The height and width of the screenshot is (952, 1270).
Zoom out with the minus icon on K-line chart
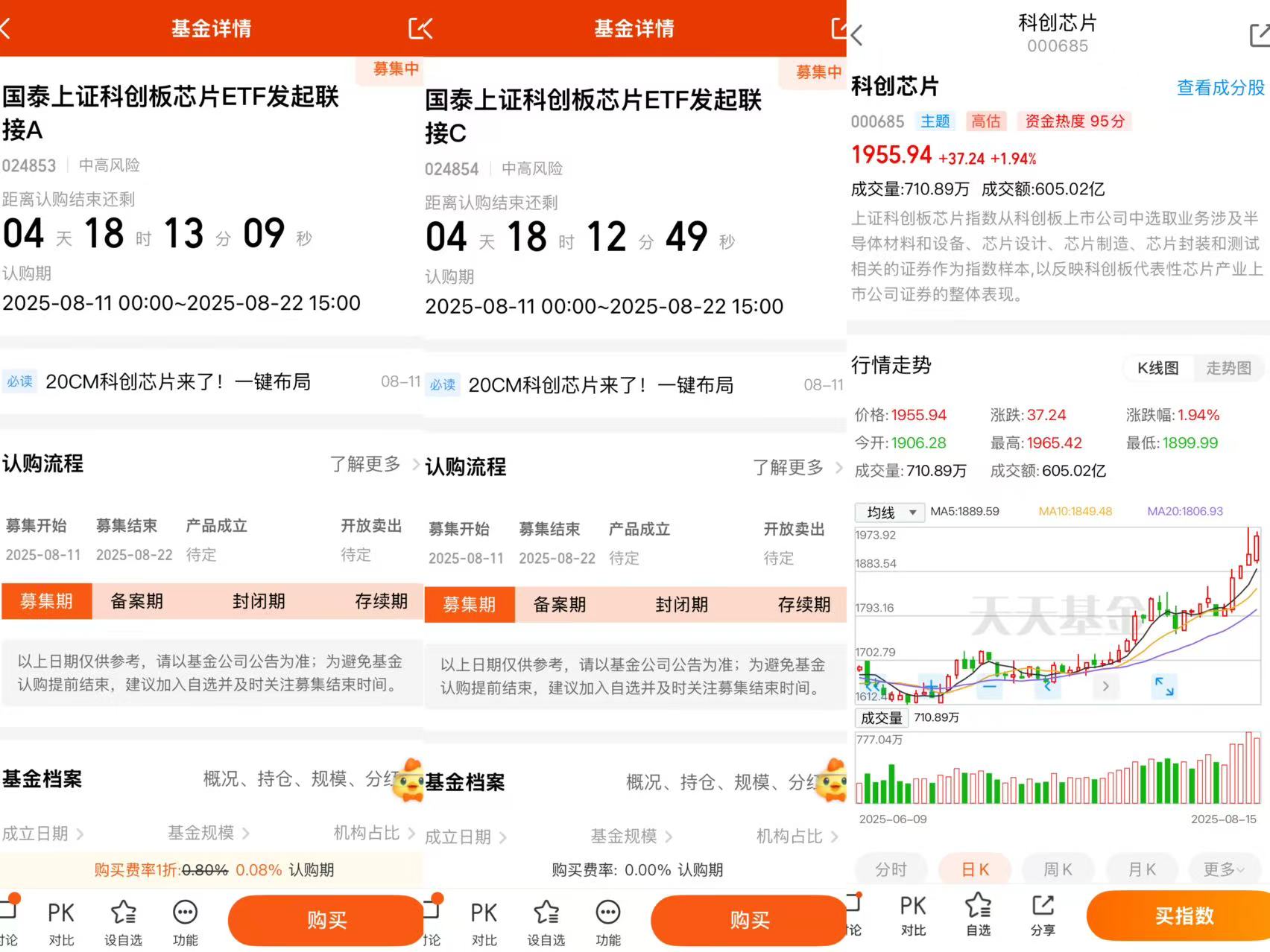coord(989,685)
